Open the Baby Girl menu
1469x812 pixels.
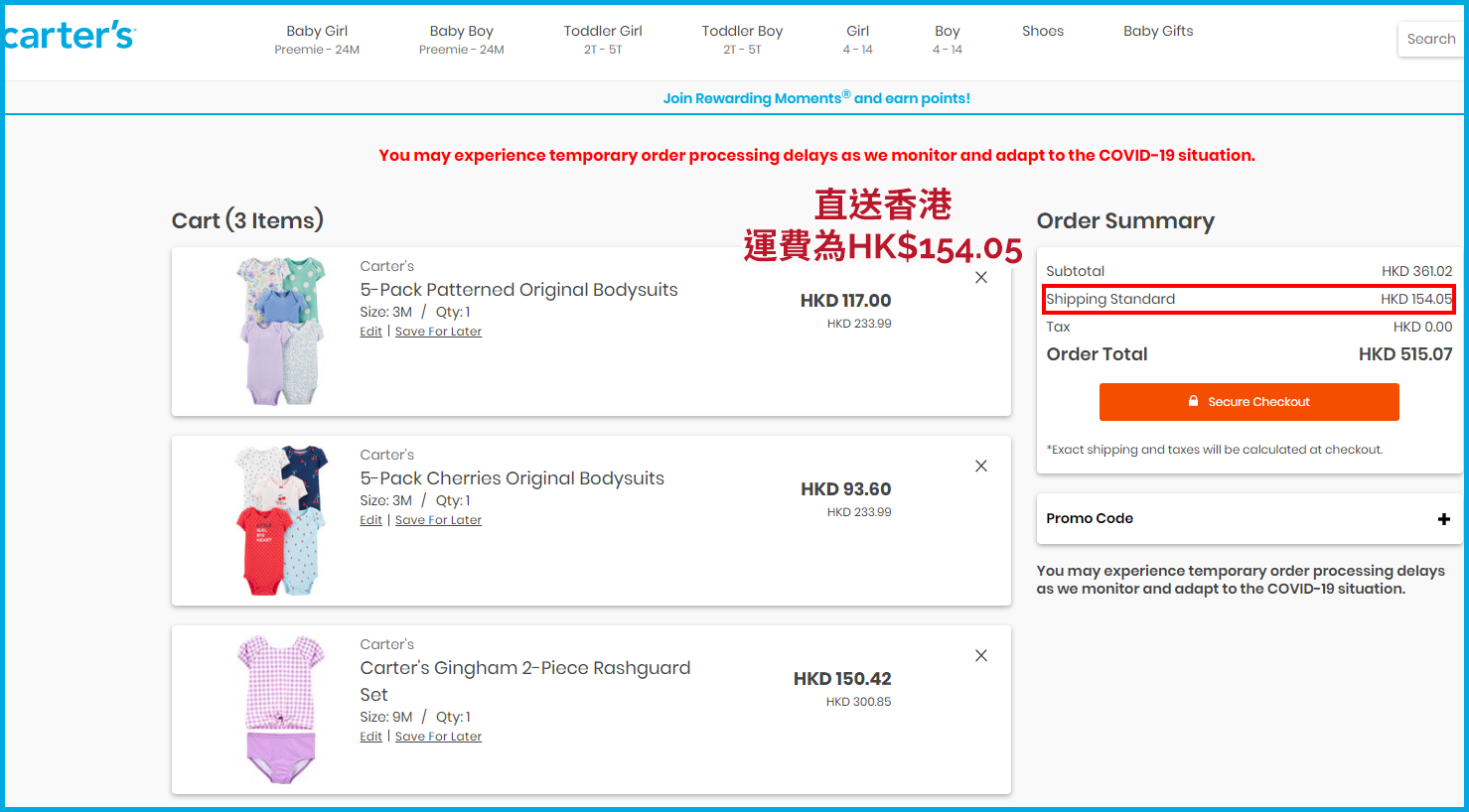tap(317, 39)
